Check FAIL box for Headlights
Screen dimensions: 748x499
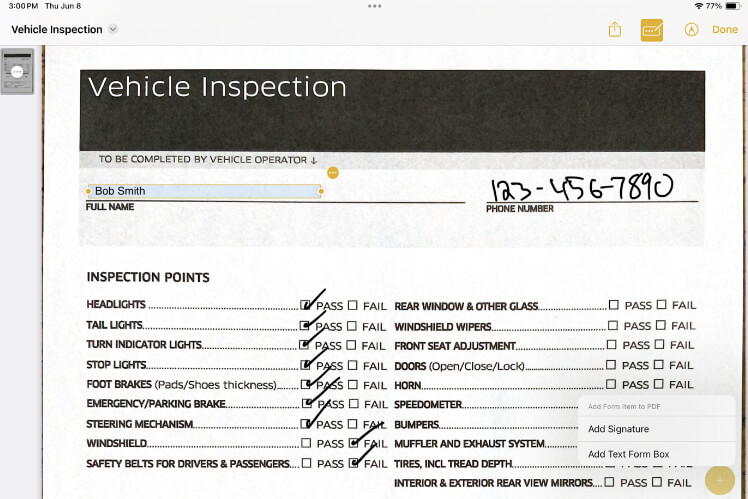click(352, 305)
